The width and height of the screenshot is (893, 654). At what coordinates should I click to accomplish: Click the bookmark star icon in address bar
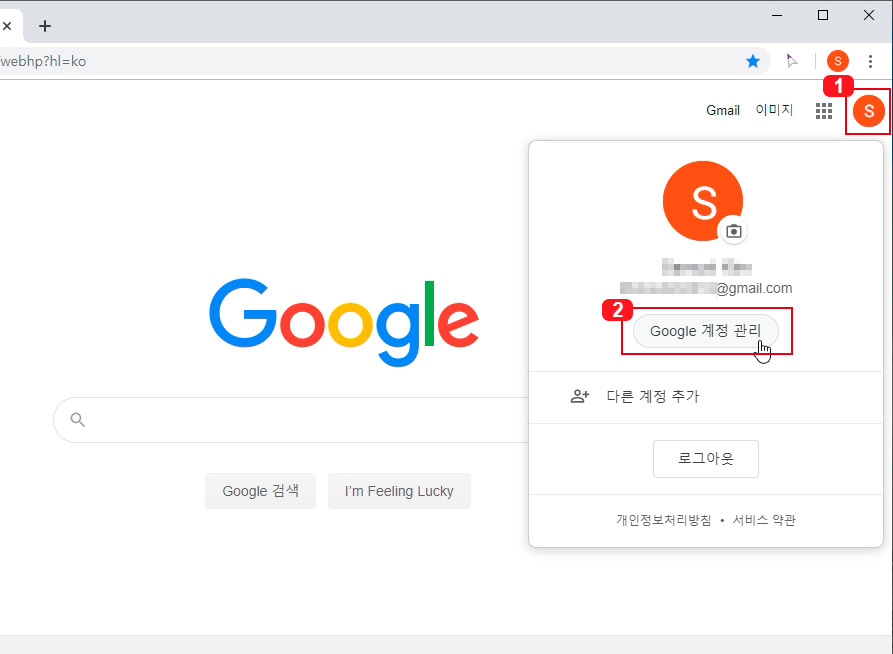point(753,61)
